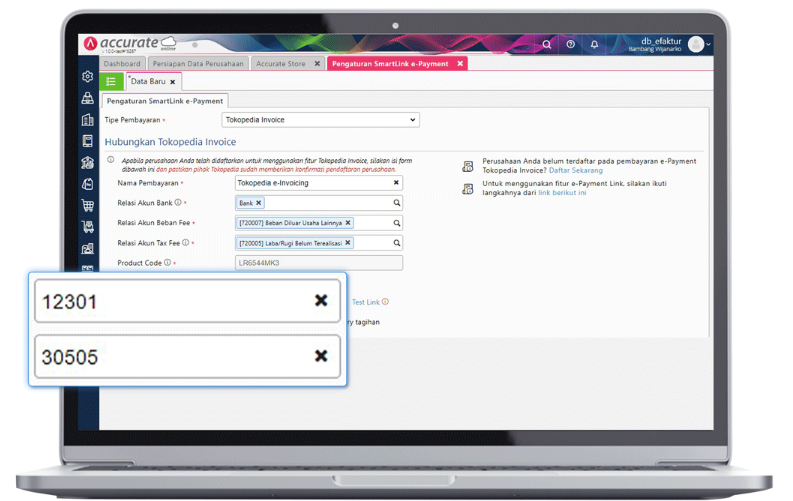Show info icon next to Test Link
Image resolution: width=793 pixels, height=501 pixels.
click(385, 302)
